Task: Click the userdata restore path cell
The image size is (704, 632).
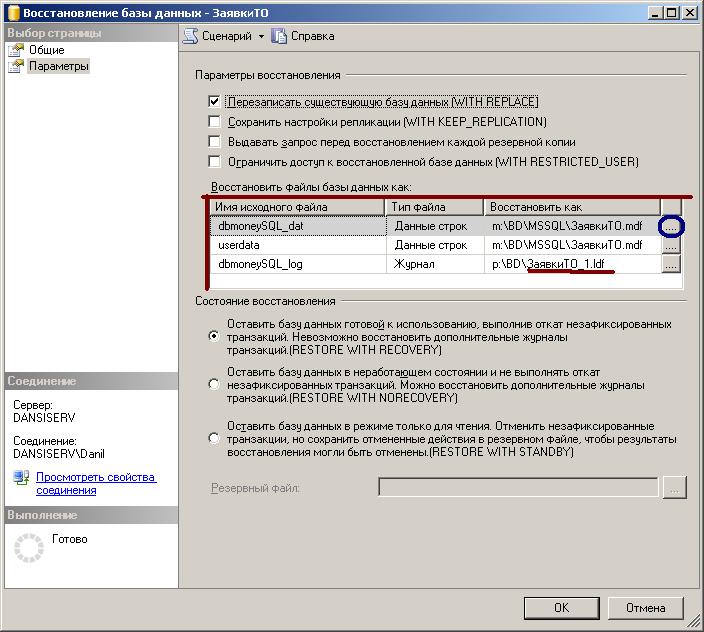Action: (572, 245)
